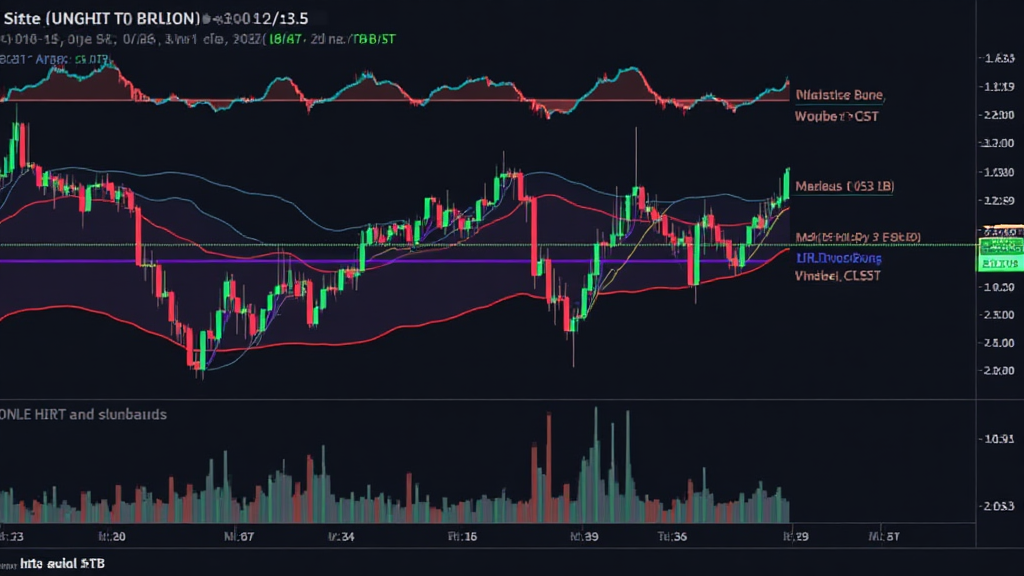Open the purple "UR.Divosbung" indicator entry
This screenshot has width=1024, height=576.
(838, 258)
